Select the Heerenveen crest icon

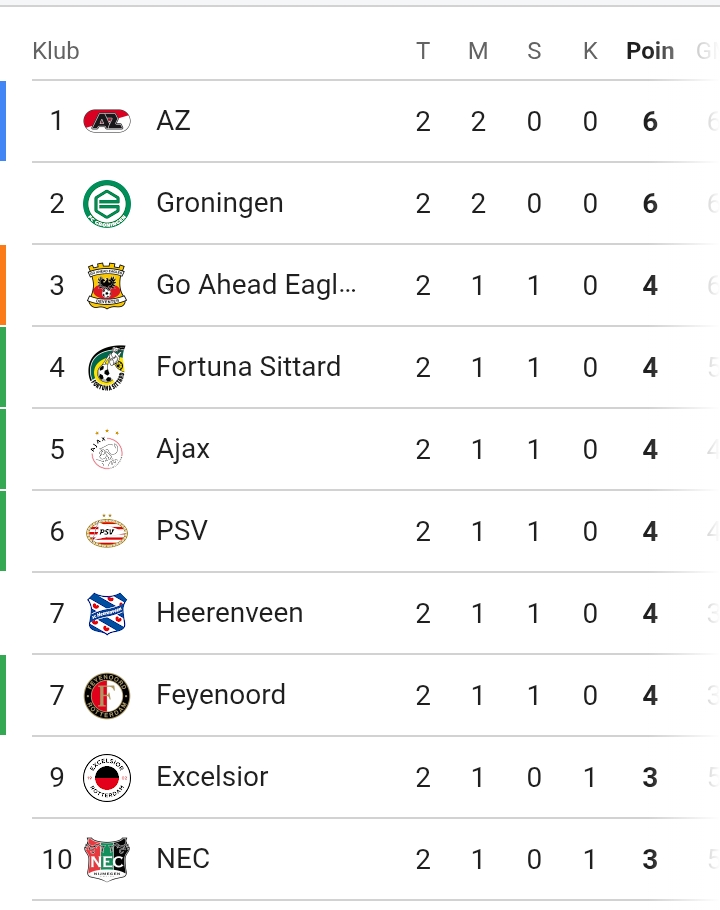click(107, 613)
